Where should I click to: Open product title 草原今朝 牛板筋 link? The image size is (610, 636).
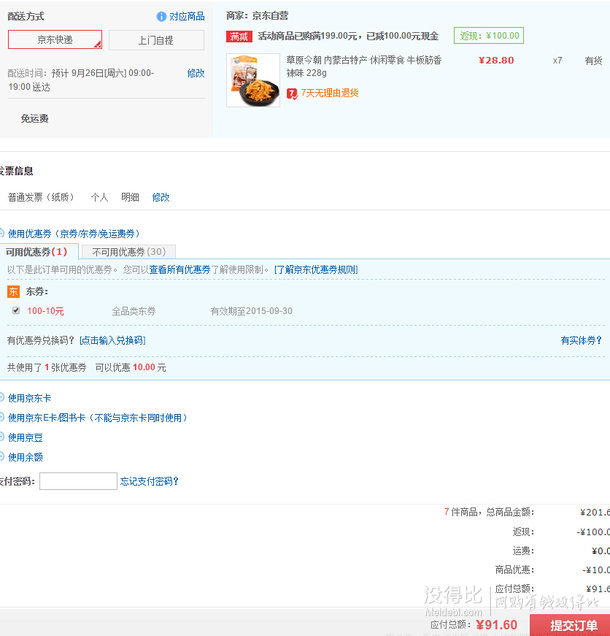364,67
